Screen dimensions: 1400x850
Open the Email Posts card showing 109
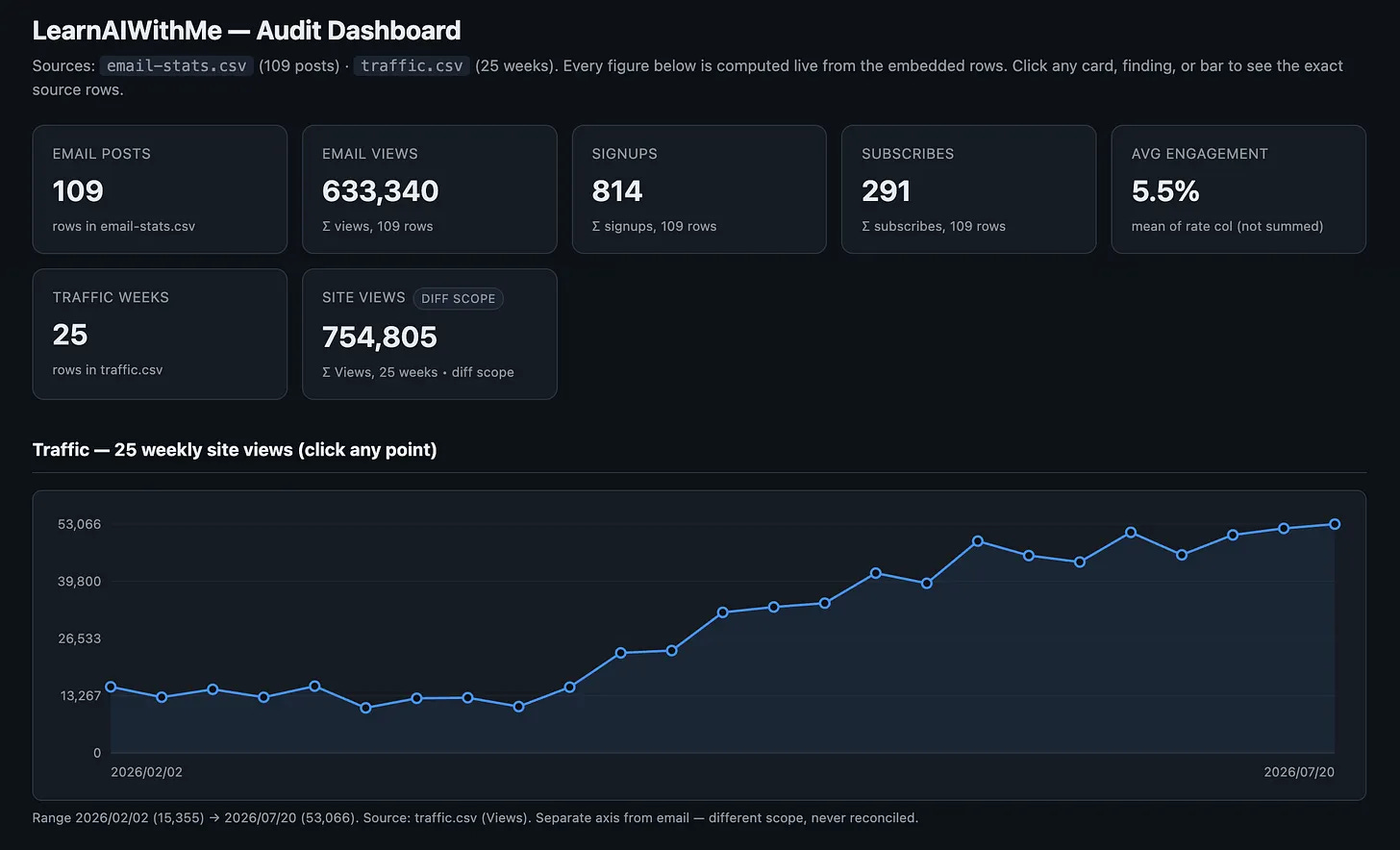pyautogui.click(x=160, y=189)
